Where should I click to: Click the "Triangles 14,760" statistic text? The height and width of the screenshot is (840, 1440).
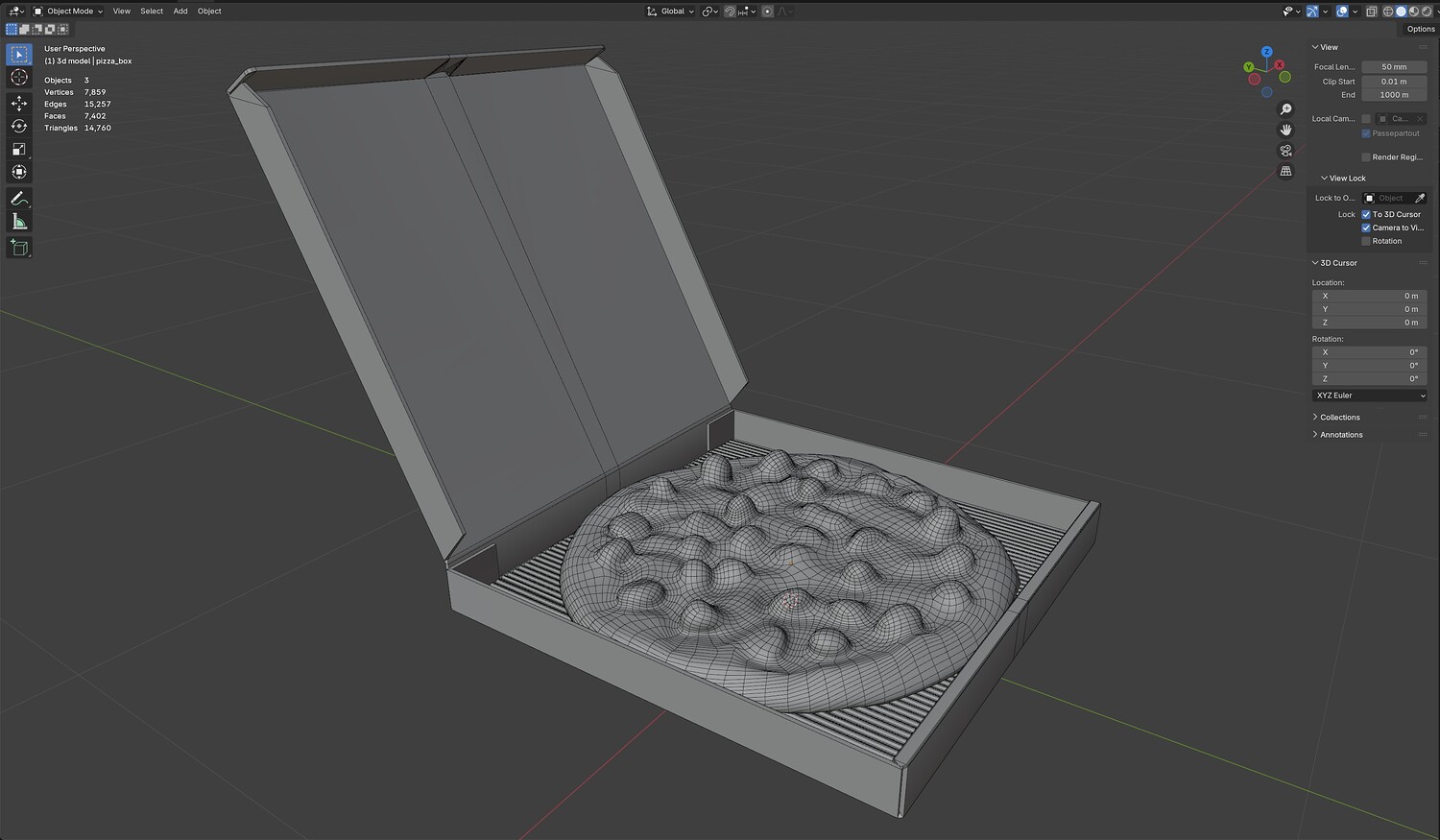click(78, 128)
